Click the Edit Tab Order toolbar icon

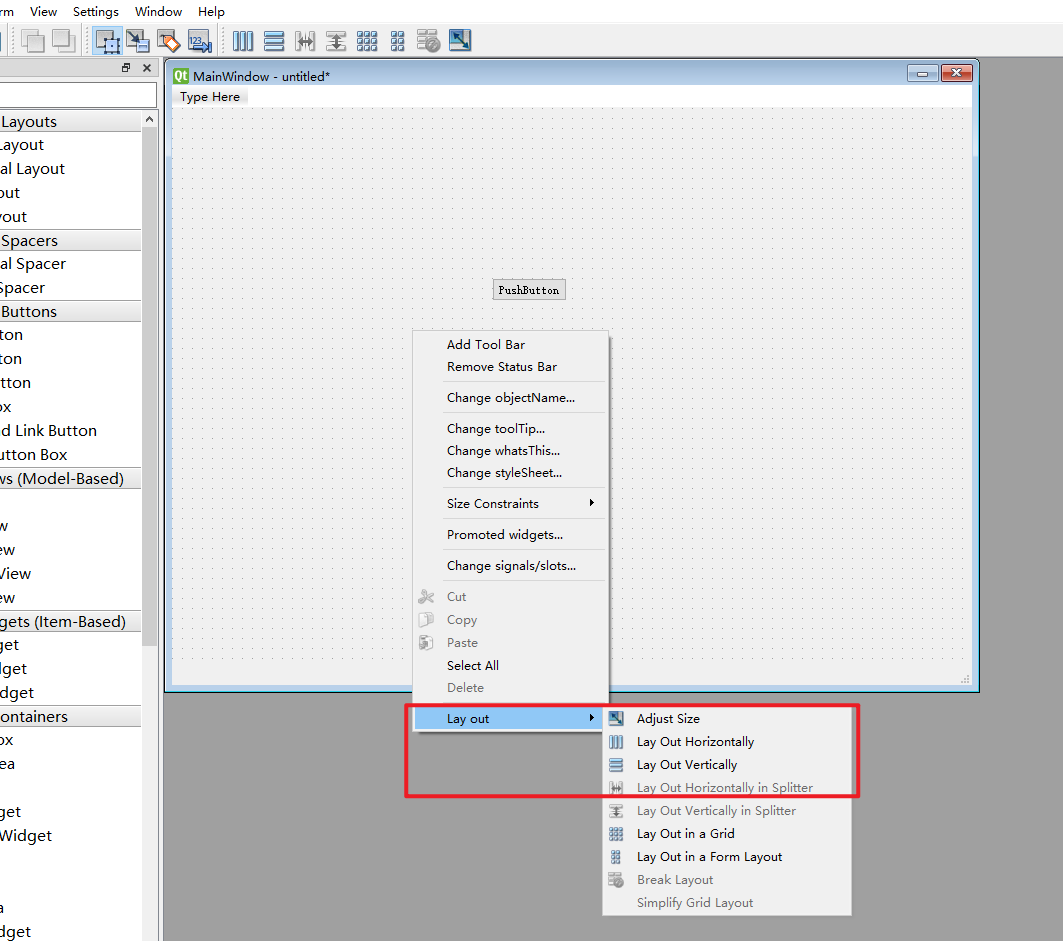(x=199, y=41)
